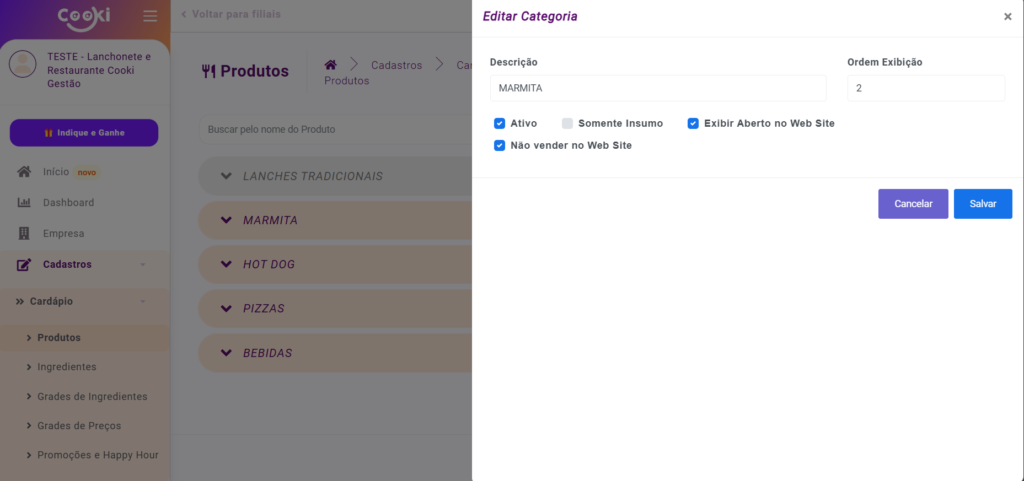Click the hamburger menu icon in sidebar header
This screenshot has width=1024, height=481.
tap(150, 16)
